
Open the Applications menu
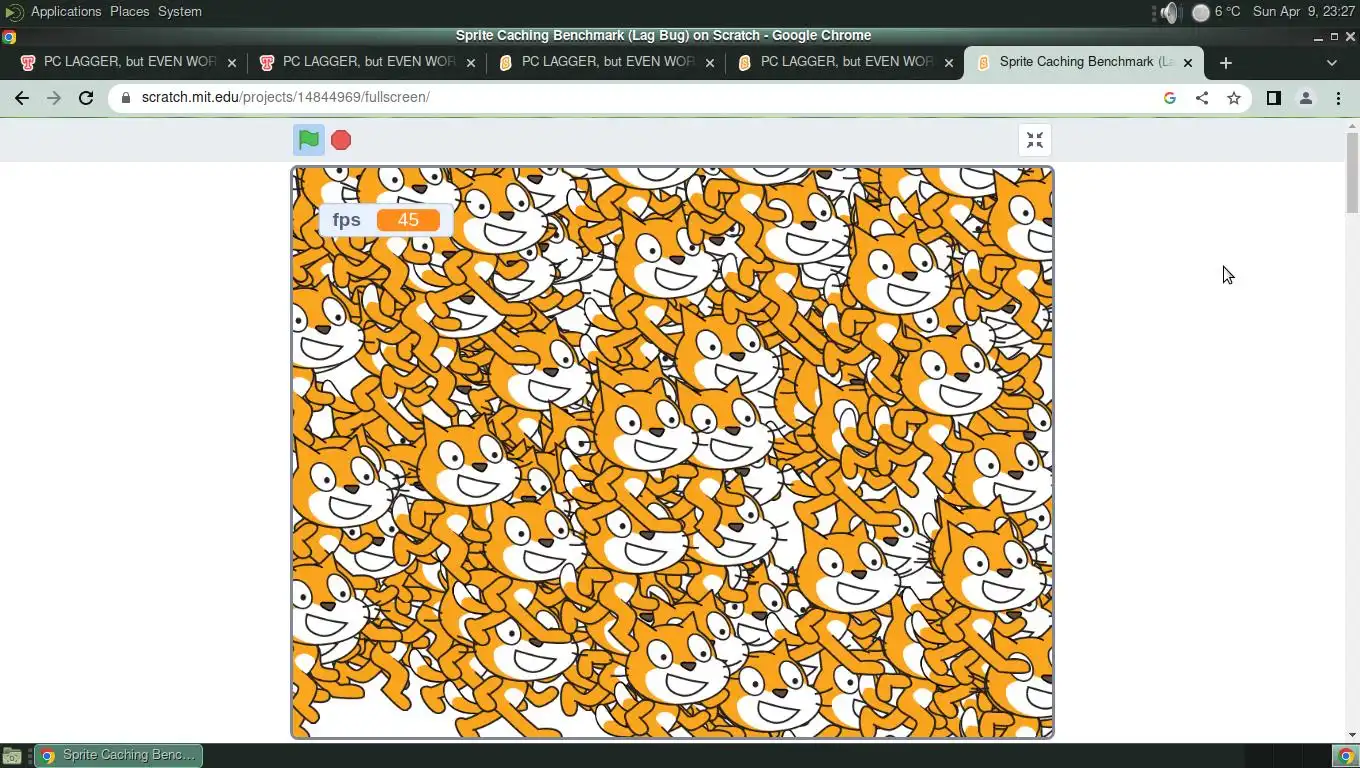point(66,12)
